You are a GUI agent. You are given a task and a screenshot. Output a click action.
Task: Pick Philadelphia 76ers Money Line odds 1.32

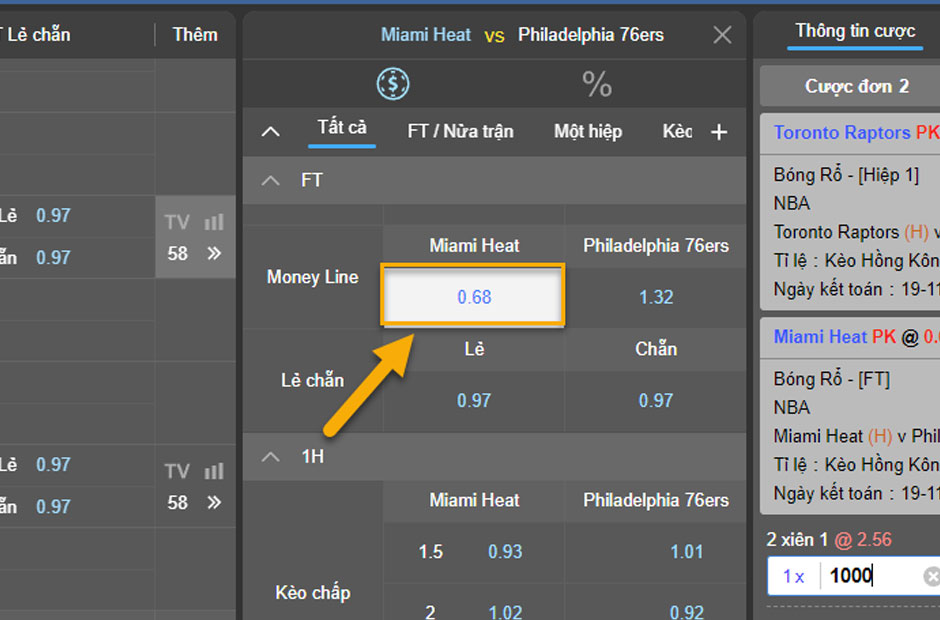656,297
